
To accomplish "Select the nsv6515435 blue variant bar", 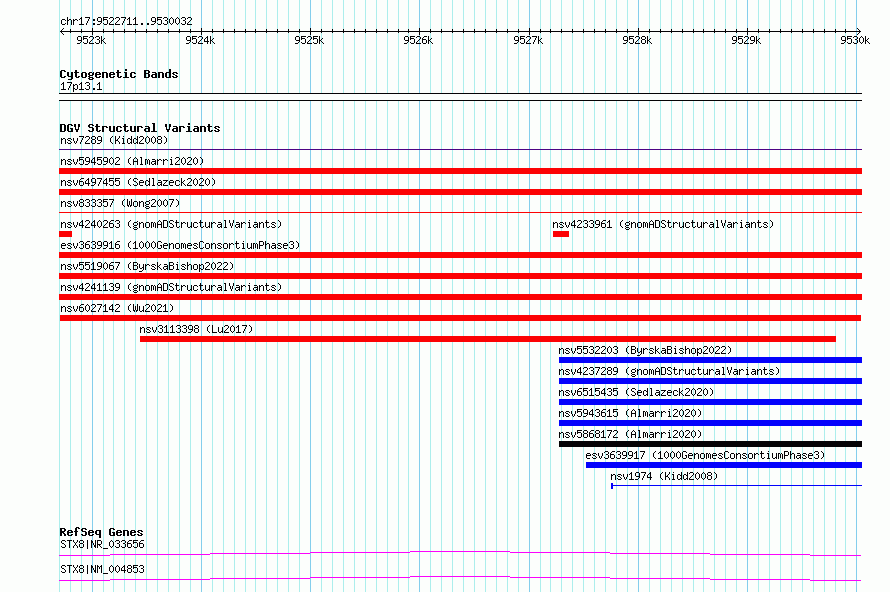I will coord(710,402).
